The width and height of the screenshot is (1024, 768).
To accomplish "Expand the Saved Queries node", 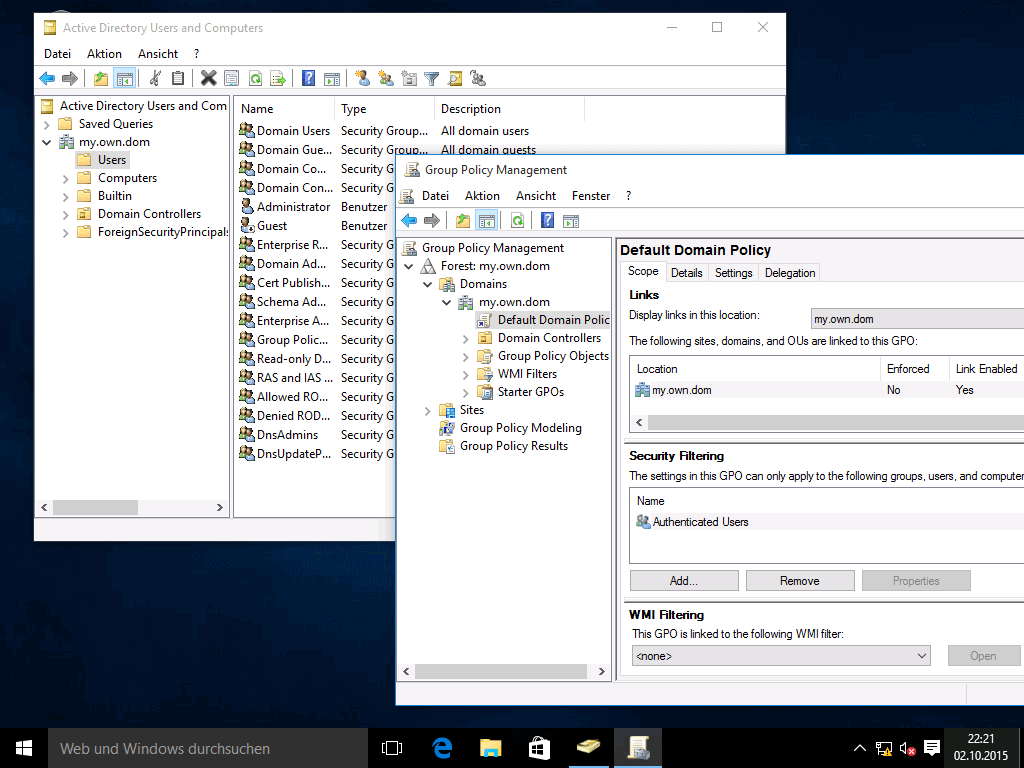I will [46, 124].
